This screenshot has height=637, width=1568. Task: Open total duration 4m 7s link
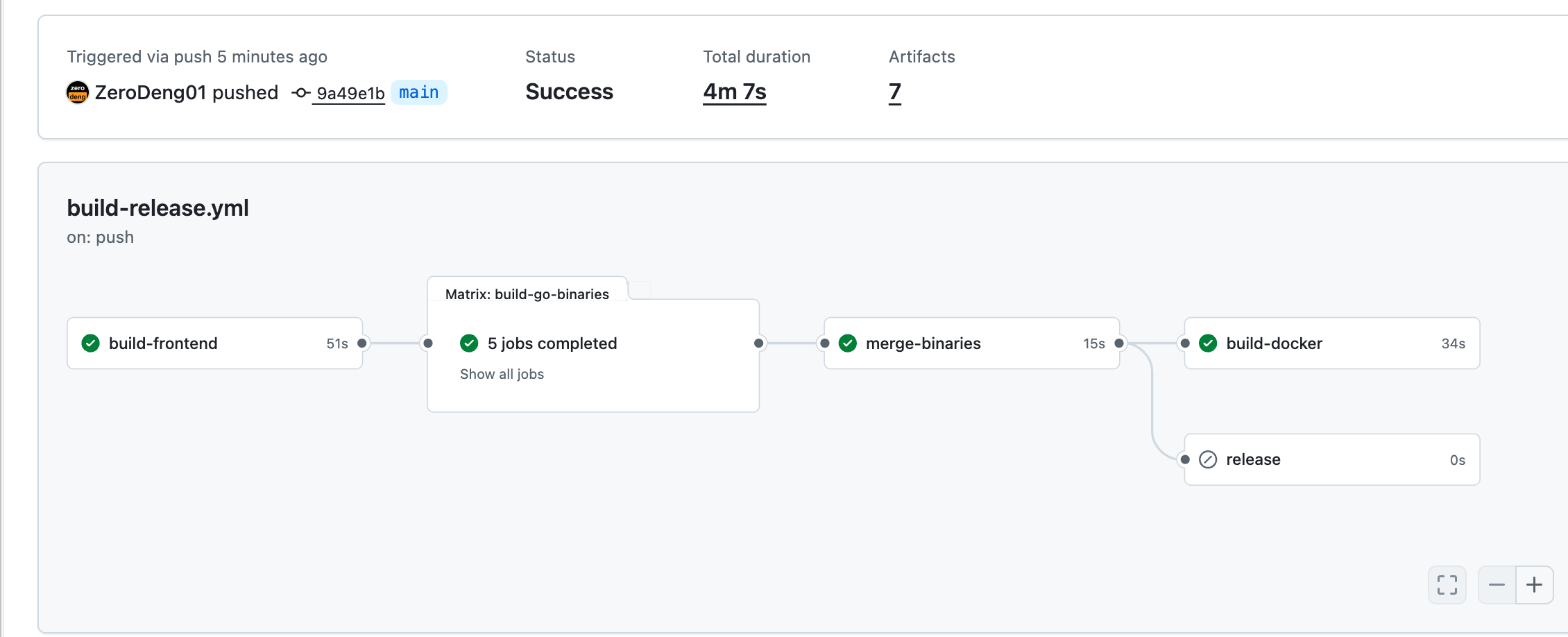[735, 92]
